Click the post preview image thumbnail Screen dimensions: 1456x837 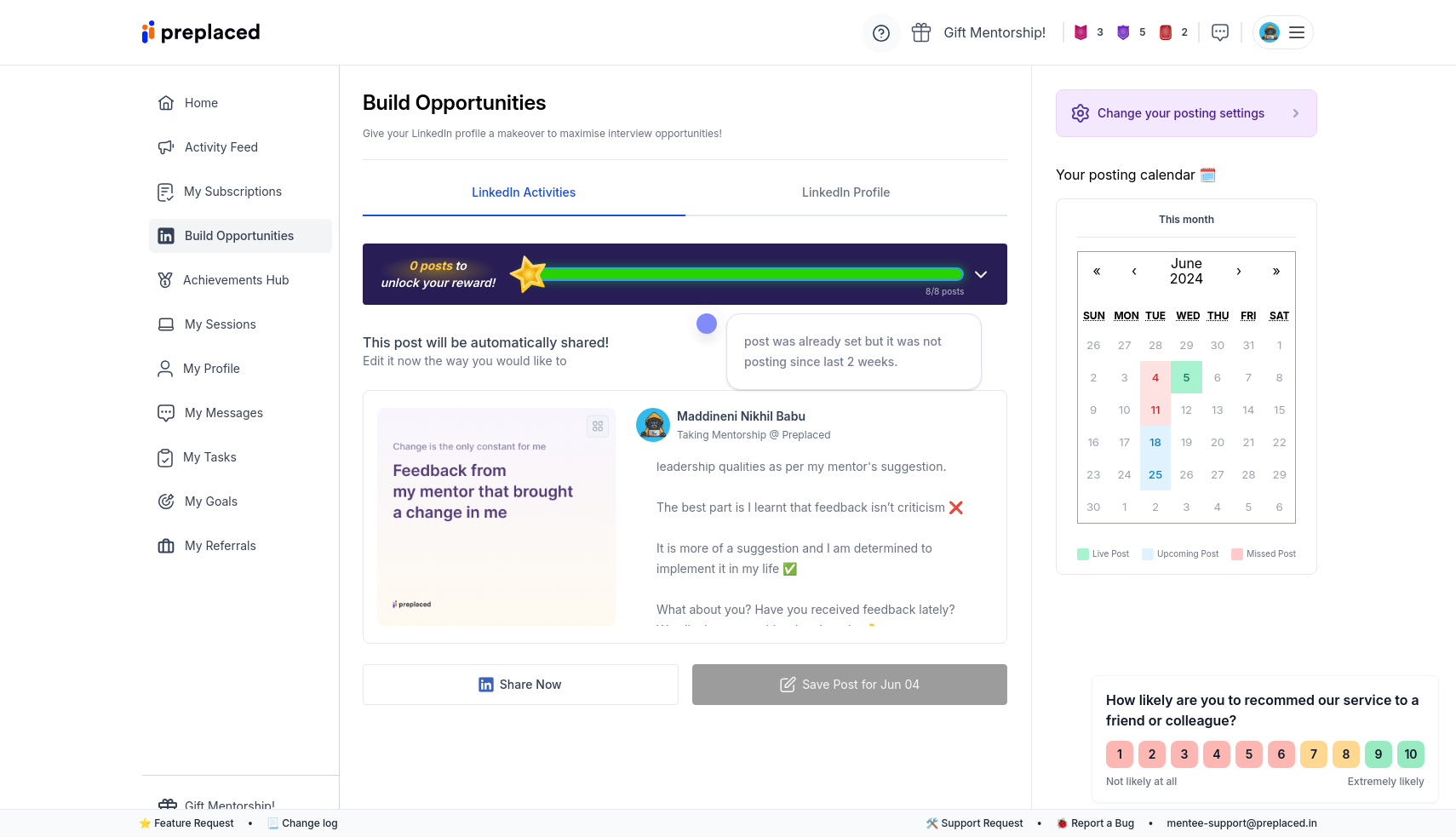click(x=496, y=517)
